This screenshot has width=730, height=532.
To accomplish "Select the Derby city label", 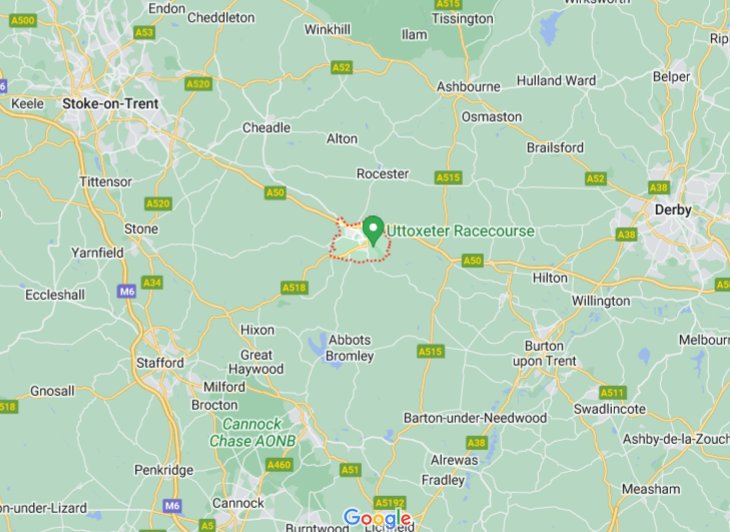I will [673, 210].
